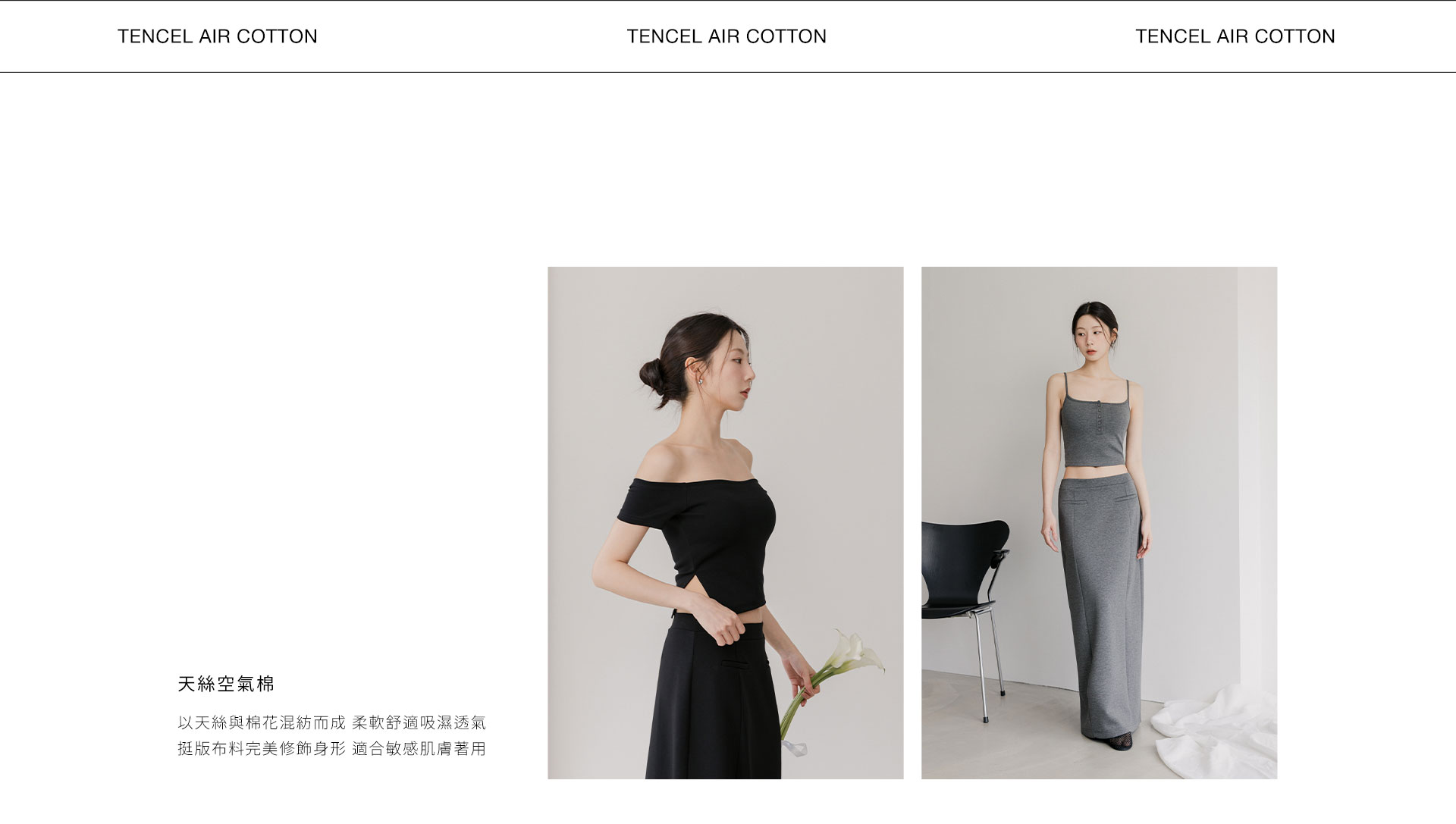Click the description line starting 以天絲與棉花混紡而成
The width and height of the screenshot is (1456, 824).
331,722
